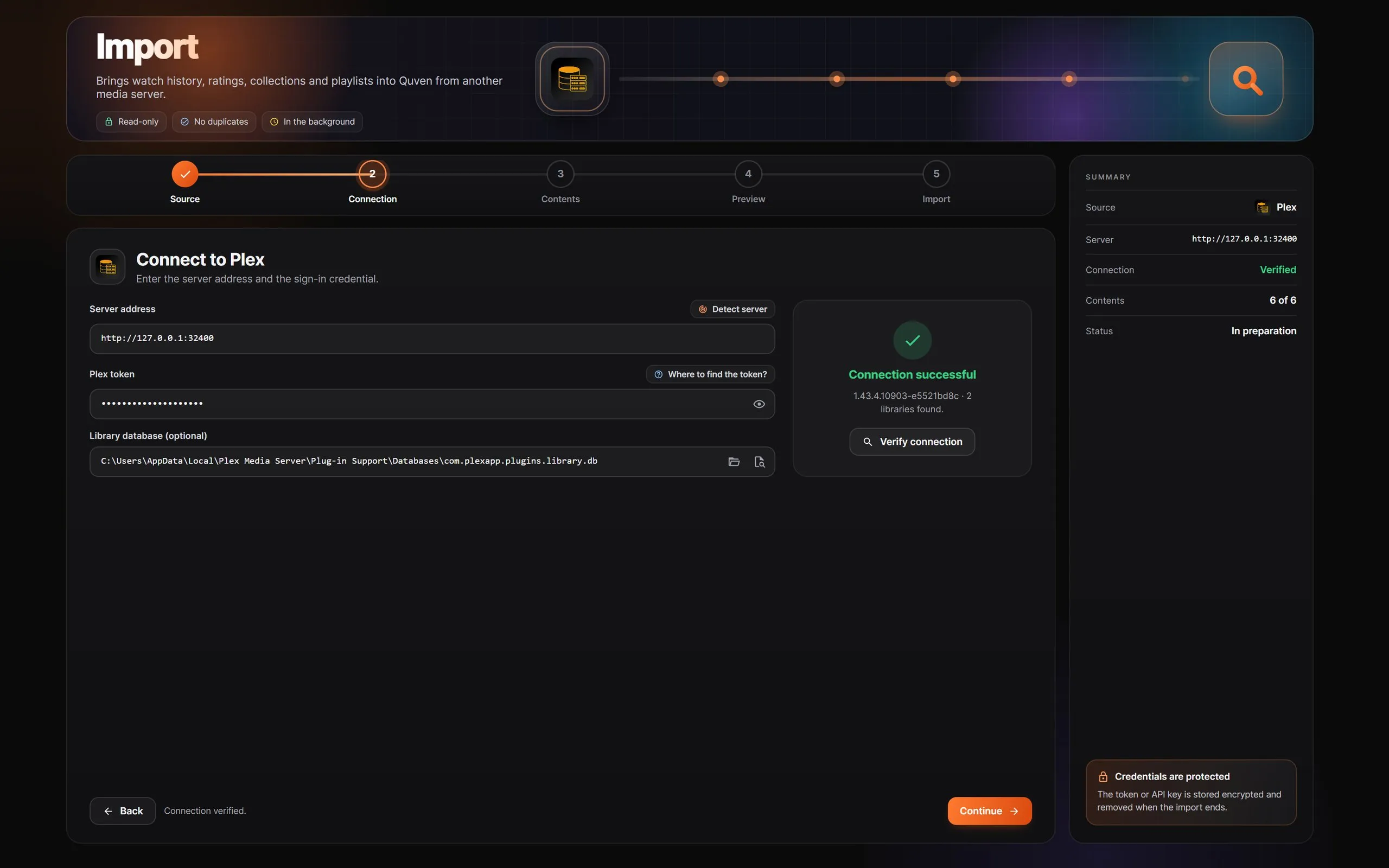Jump to the Contents step 3

[560, 174]
